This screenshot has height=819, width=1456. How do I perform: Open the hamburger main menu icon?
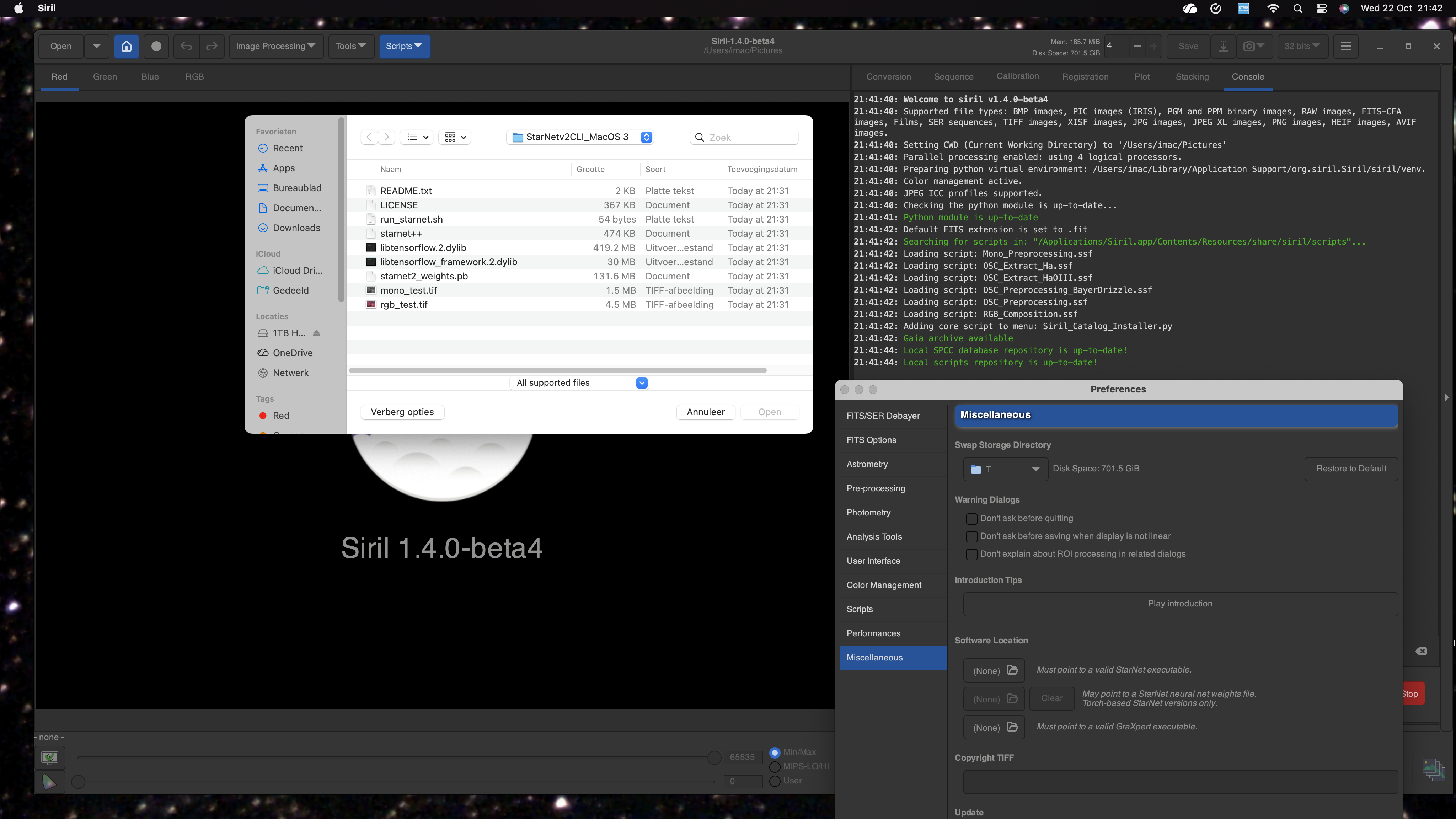pyautogui.click(x=1345, y=46)
